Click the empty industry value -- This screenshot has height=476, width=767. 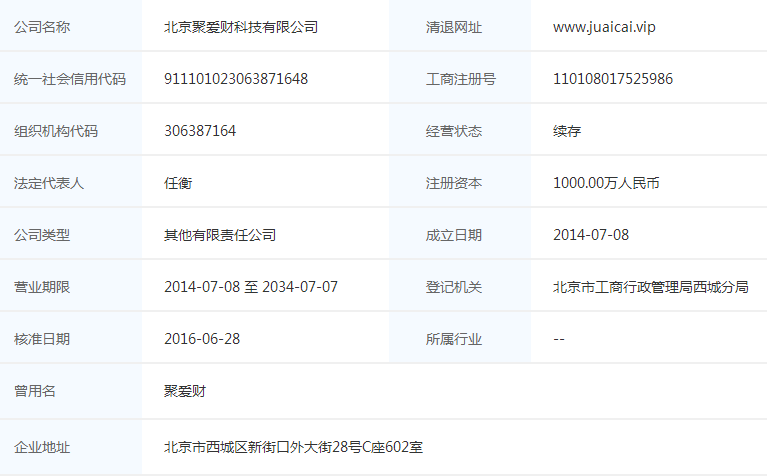[559, 339]
